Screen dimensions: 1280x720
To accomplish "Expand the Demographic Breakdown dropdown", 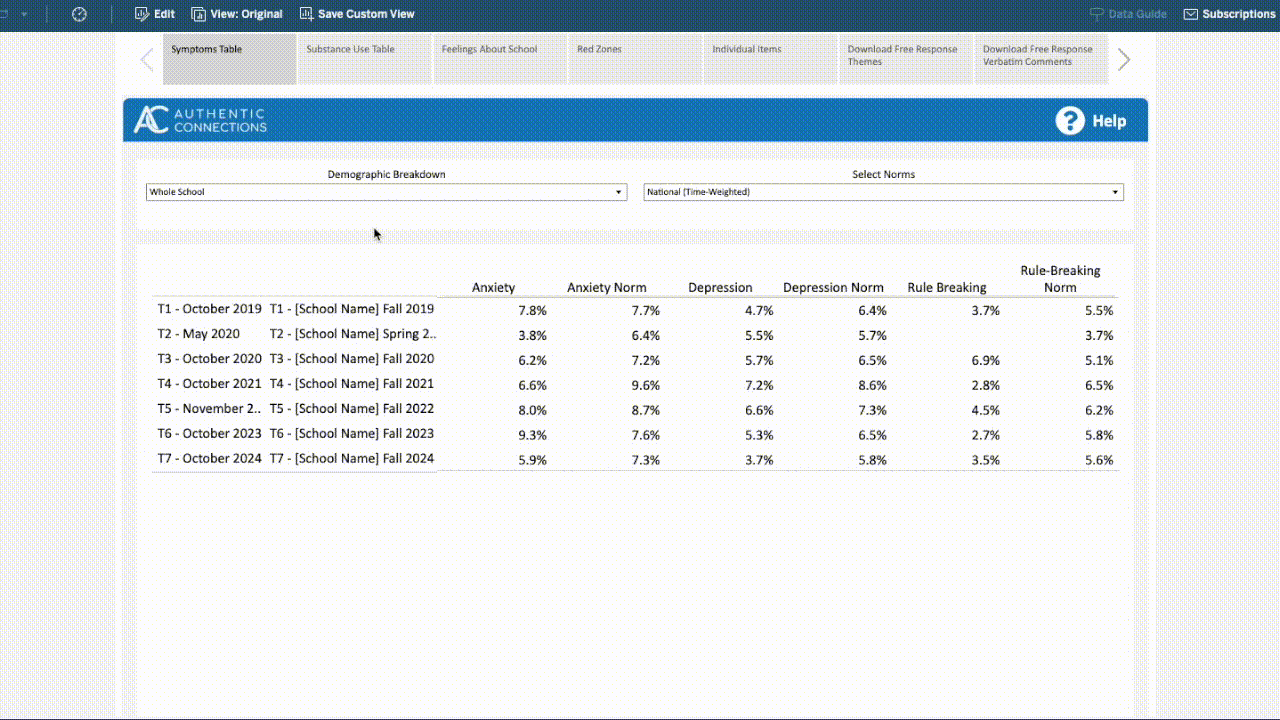I will click(386, 192).
